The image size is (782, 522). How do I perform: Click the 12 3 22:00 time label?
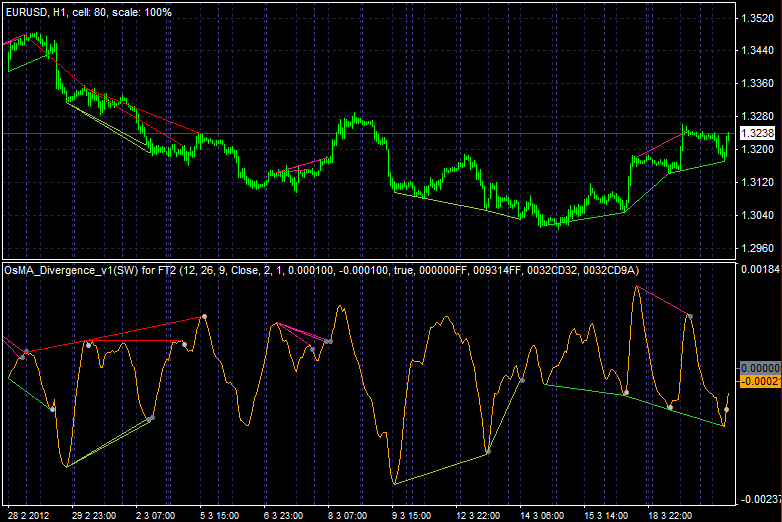click(x=478, y=516)
